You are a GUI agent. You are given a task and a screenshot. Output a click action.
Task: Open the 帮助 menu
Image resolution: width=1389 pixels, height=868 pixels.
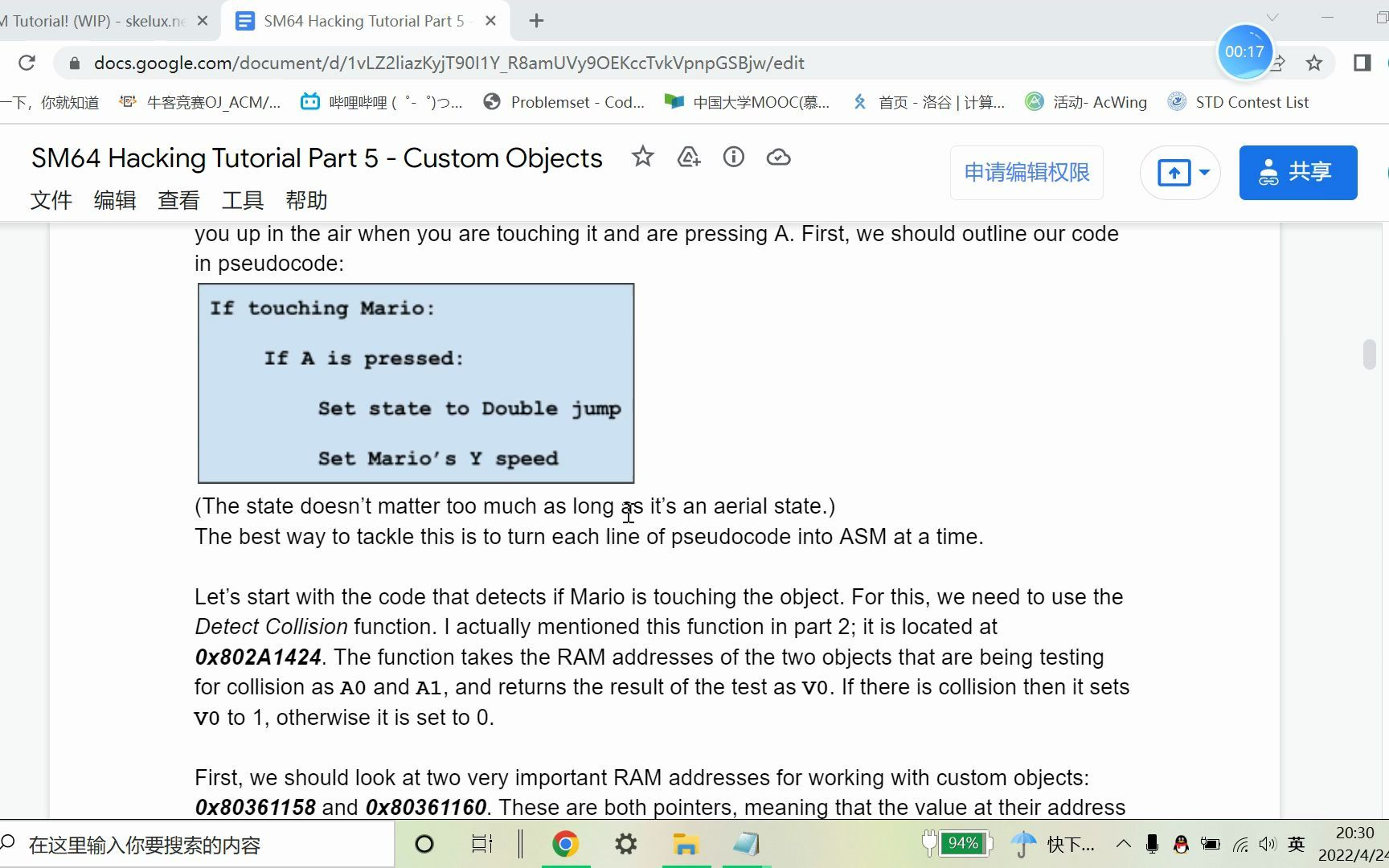pyautogui.click(x=306, y=200)
